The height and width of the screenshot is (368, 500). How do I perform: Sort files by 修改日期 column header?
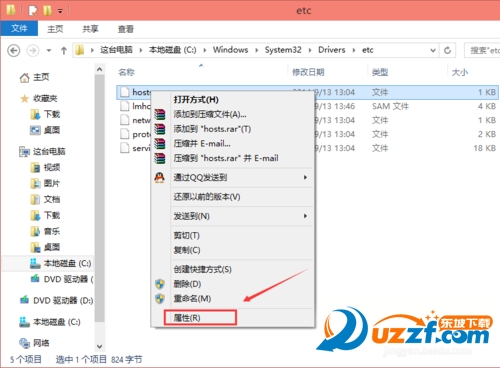tap(308, 72)
